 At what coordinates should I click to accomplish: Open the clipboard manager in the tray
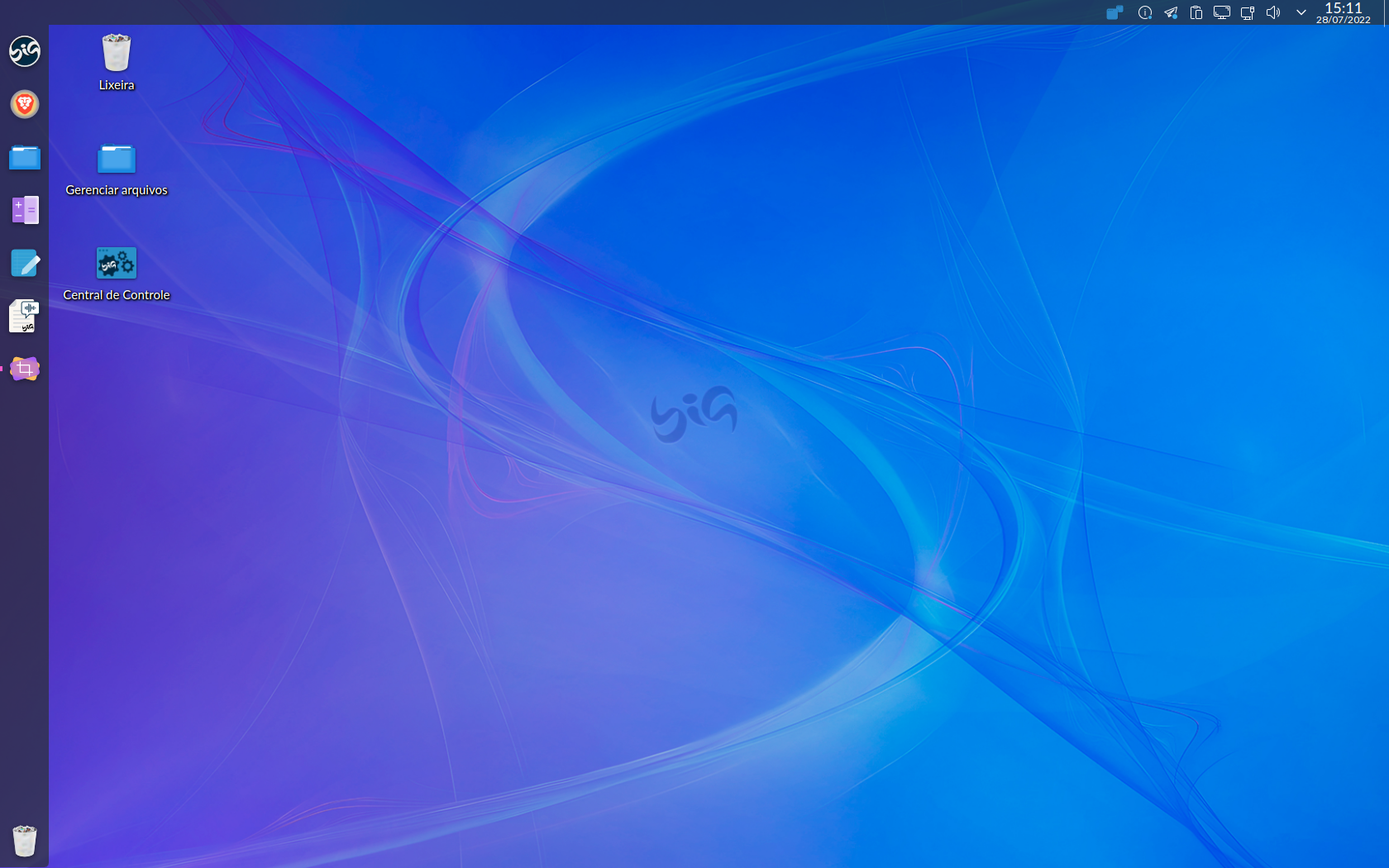(x=1196, y=12)
